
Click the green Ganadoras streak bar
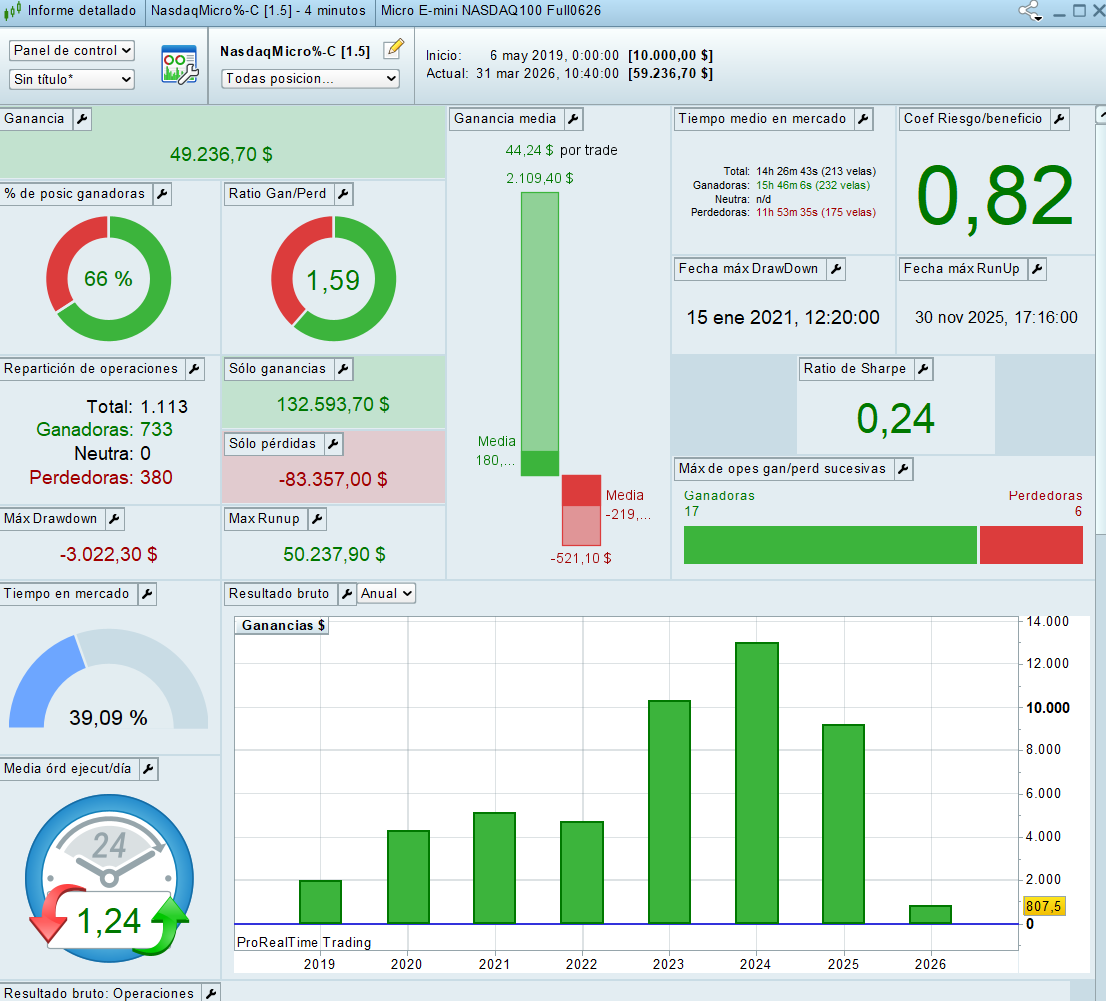[x=829, y=545]
